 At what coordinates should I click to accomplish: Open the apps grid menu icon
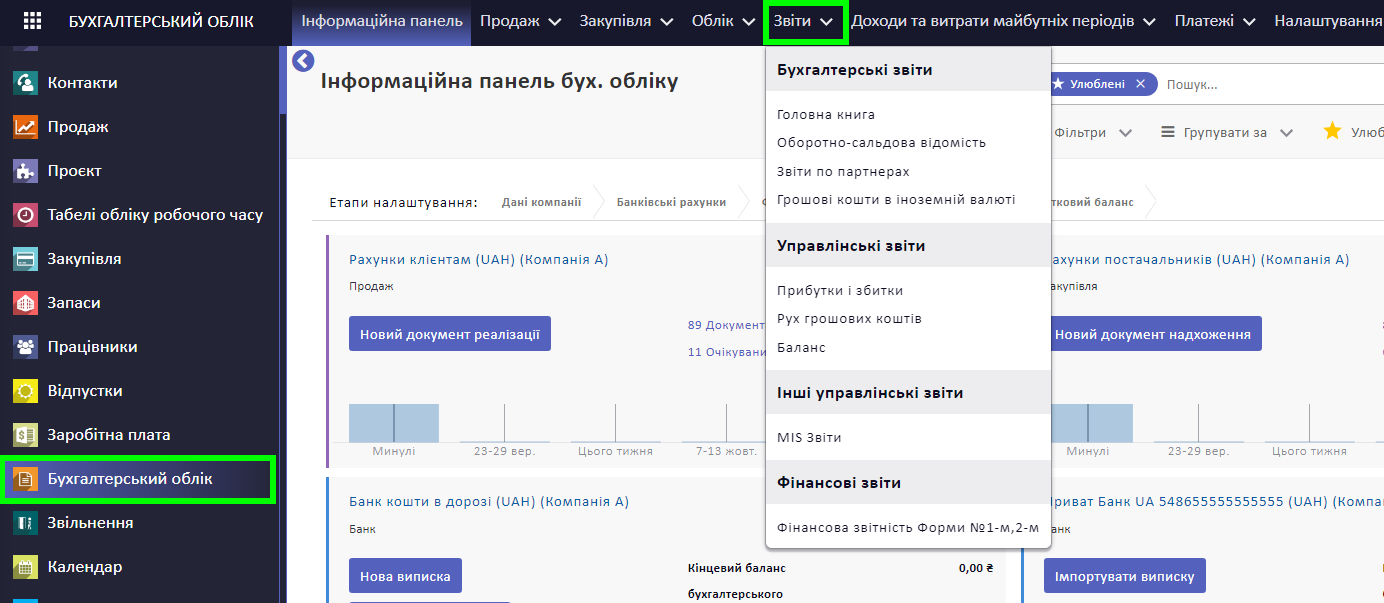coord(33,21)
